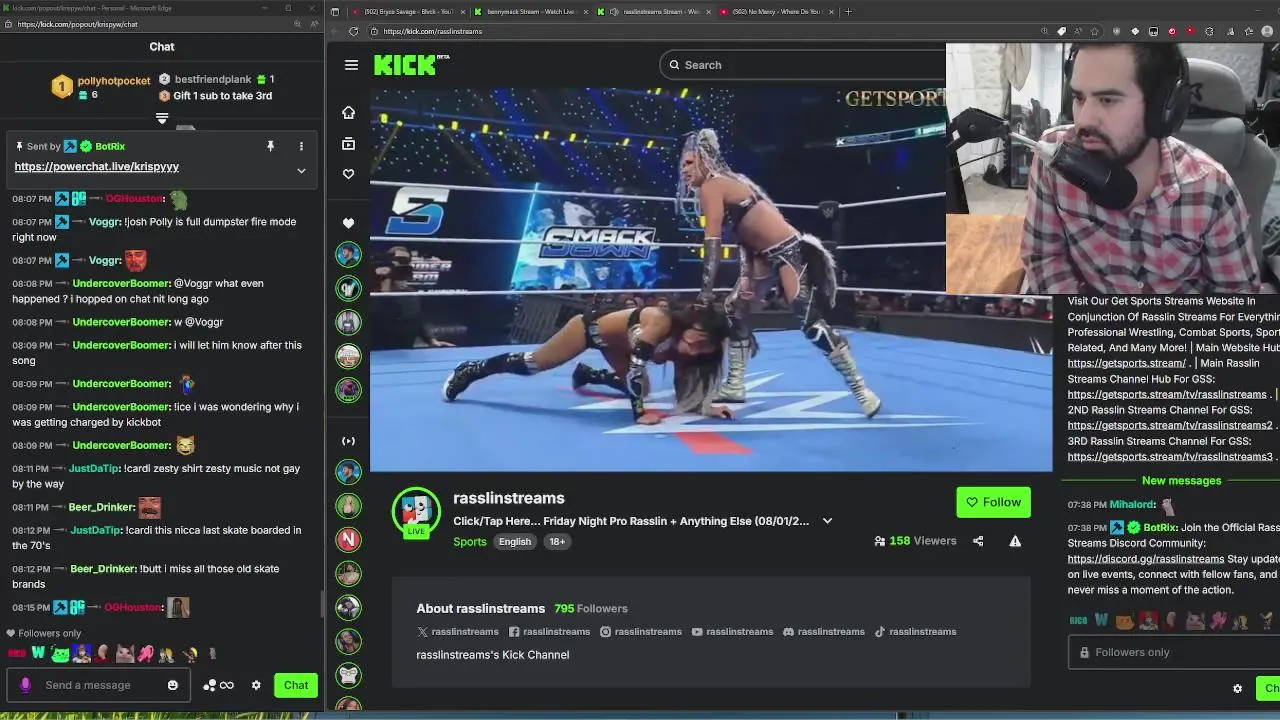Image resolution: width=1280 pixels, height=720 pixels.
Task: Expand the gift leaderboard arrow
Action: (x=162, y=118)
